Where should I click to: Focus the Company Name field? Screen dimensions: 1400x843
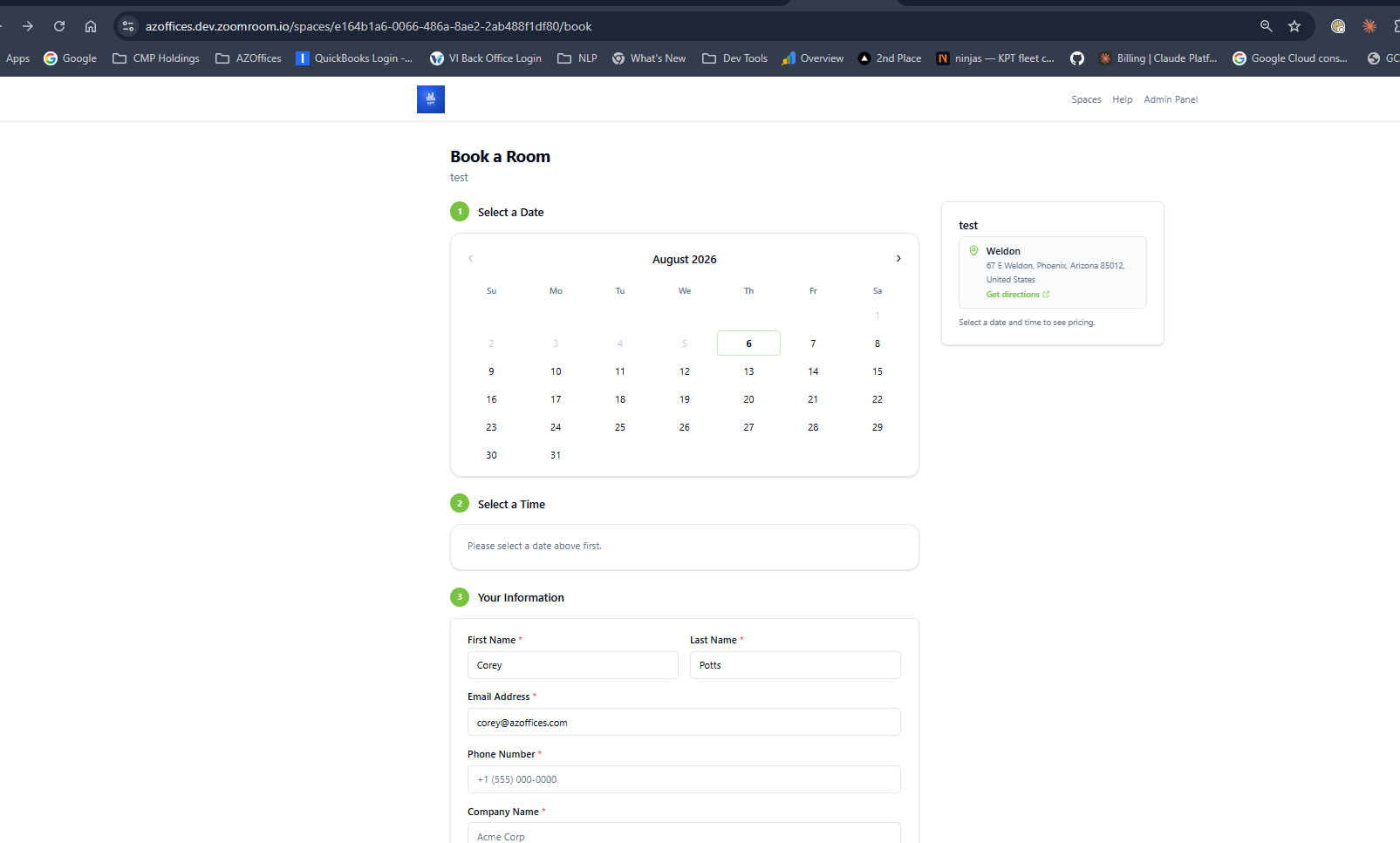684,833
